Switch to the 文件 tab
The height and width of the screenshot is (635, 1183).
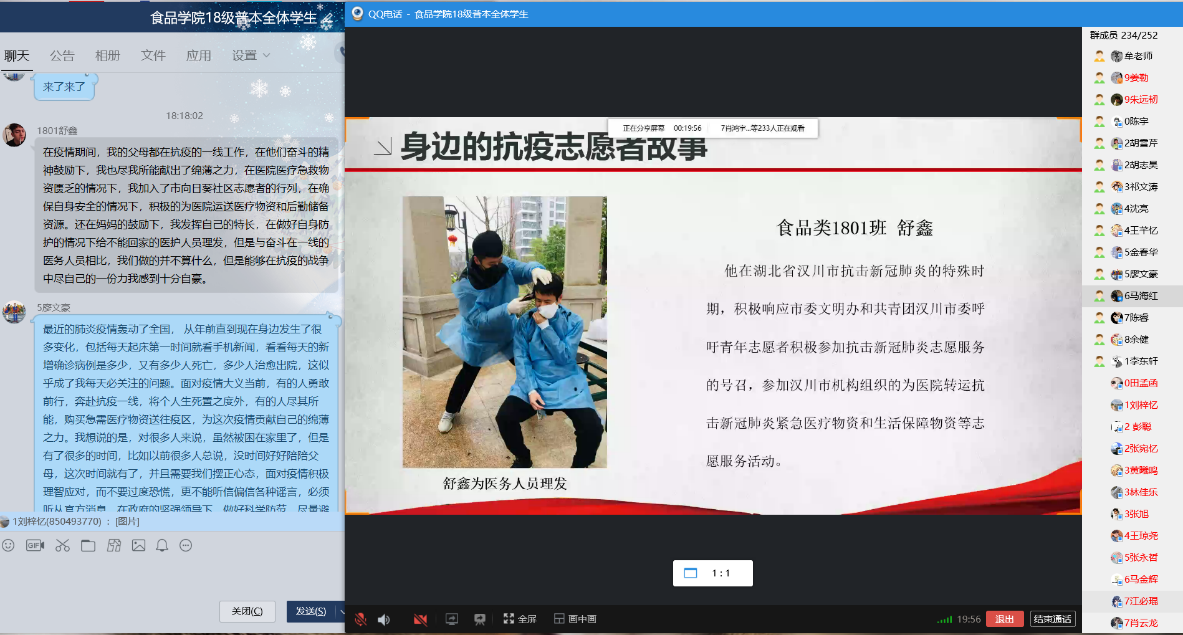pyautogui.click(x=153, y=56)
